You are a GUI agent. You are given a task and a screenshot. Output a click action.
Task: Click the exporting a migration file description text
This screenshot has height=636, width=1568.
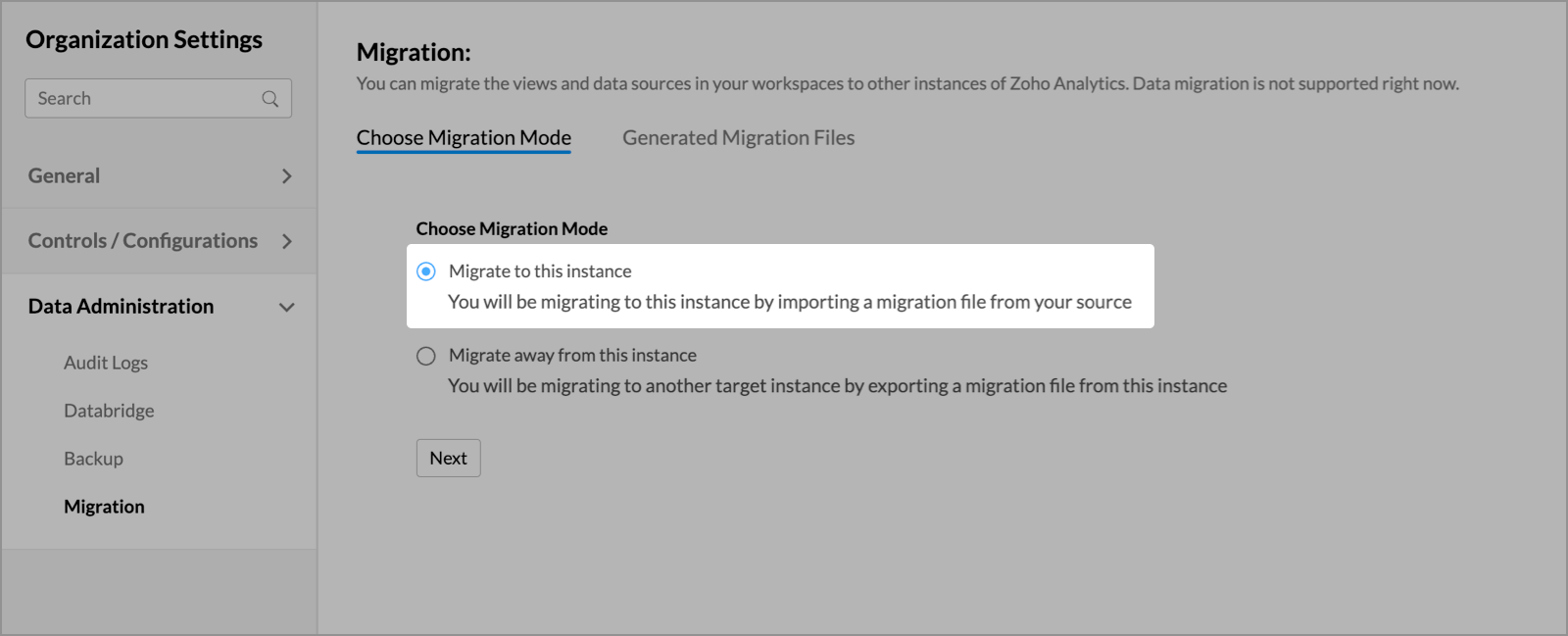coord(837,386)
